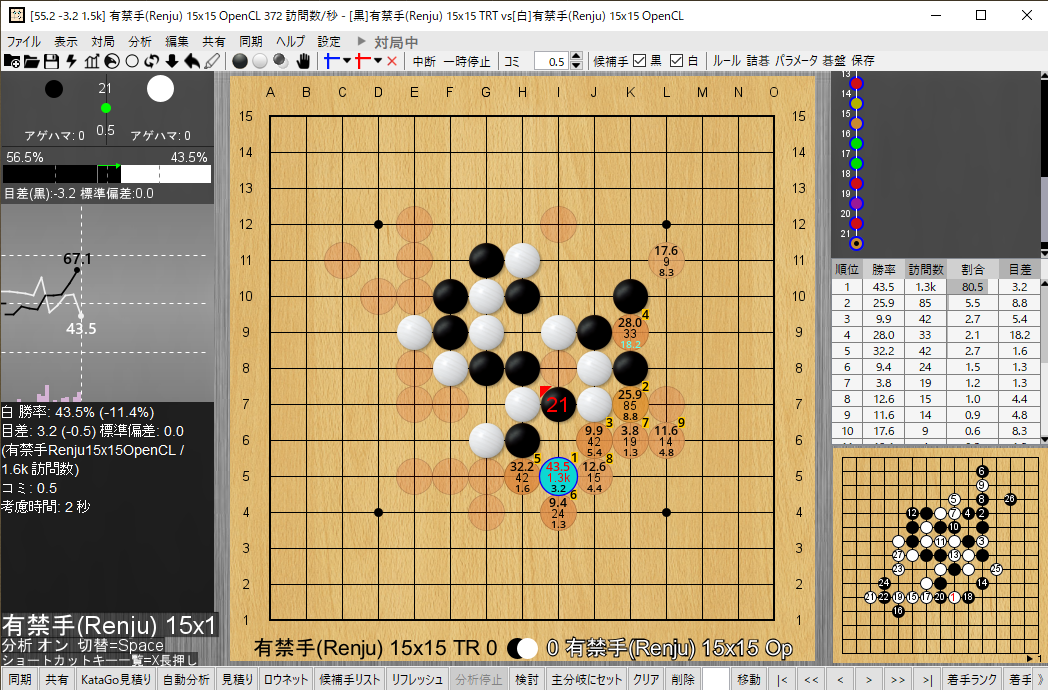The height and width of the screenshot is (690, 1048).
Task: Click the downward arrow toolbar icon
Action: (x=172, y=61)
